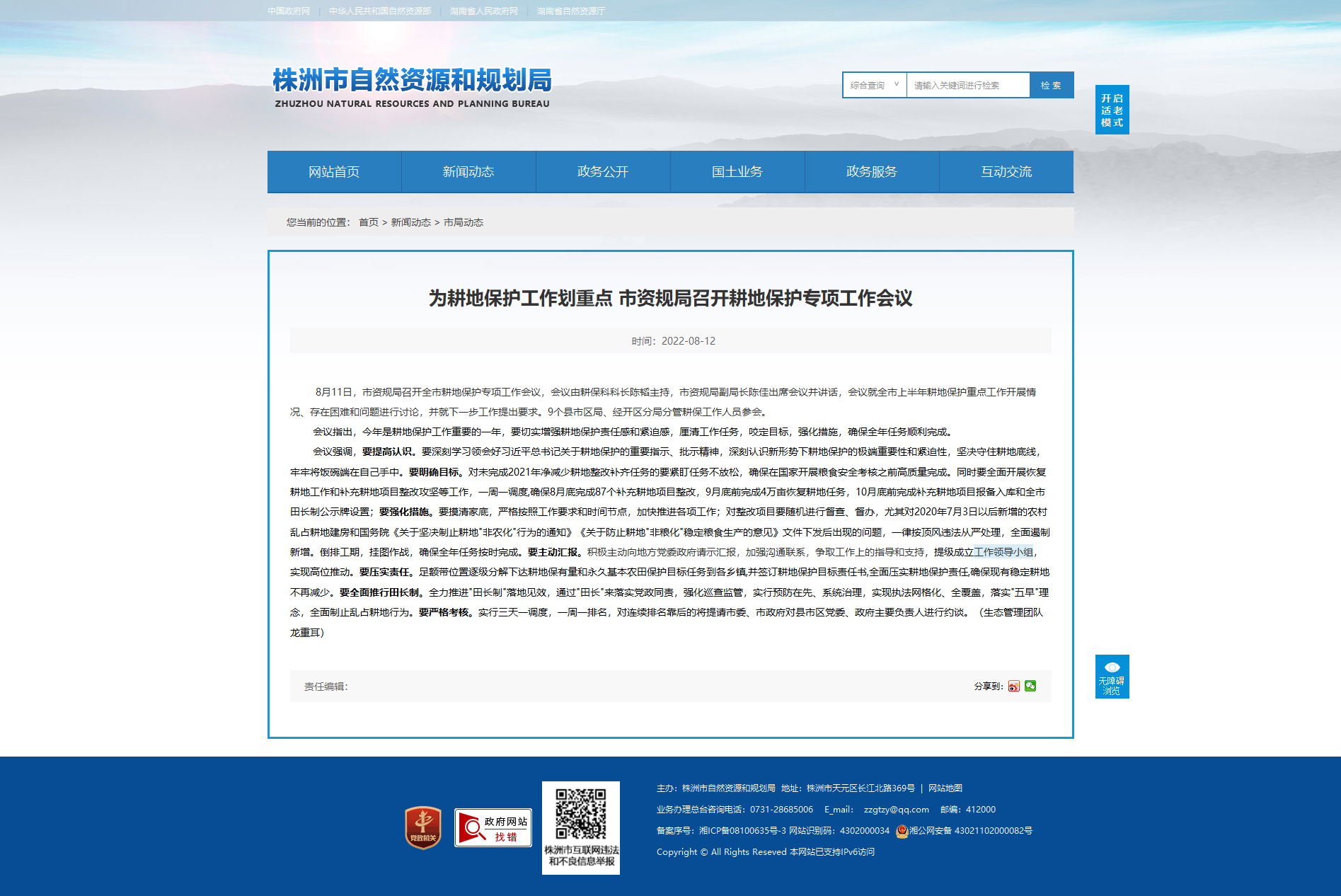Screen dimensions: 1341x896
Task: Click the 株洲市互联网违法和不良信息举报 caption
Action: point(581,856)
